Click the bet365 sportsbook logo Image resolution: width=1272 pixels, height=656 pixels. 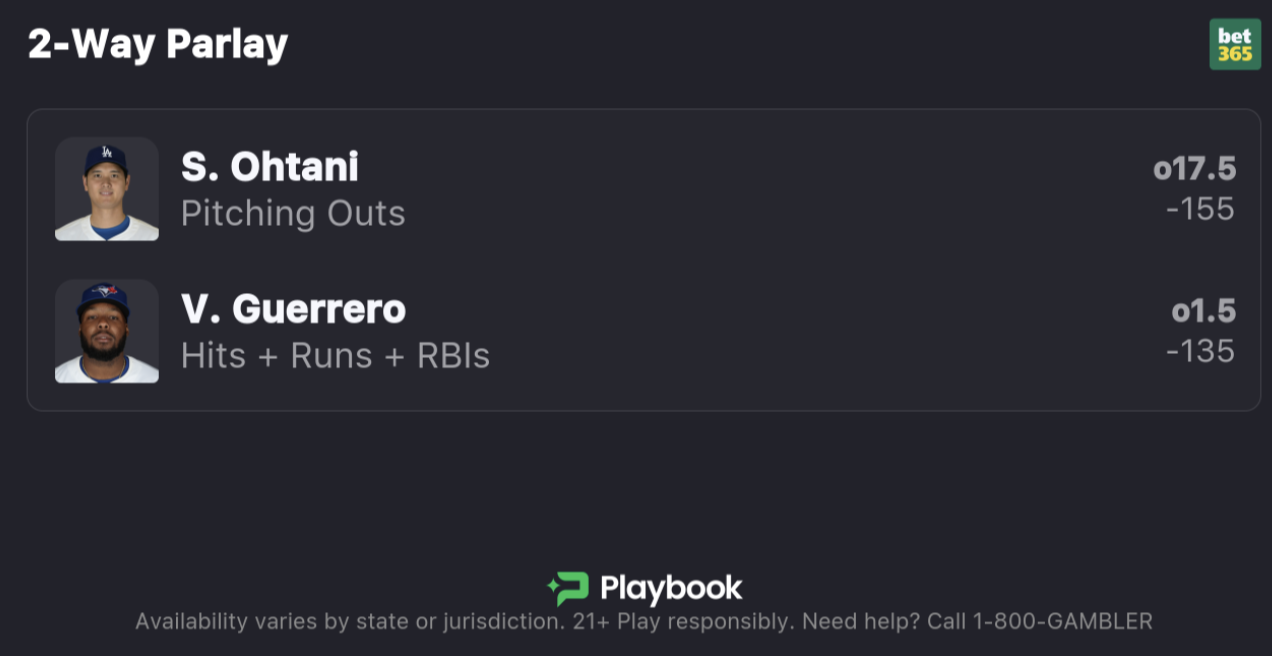pyautogui.click(x=1234, y=45)
